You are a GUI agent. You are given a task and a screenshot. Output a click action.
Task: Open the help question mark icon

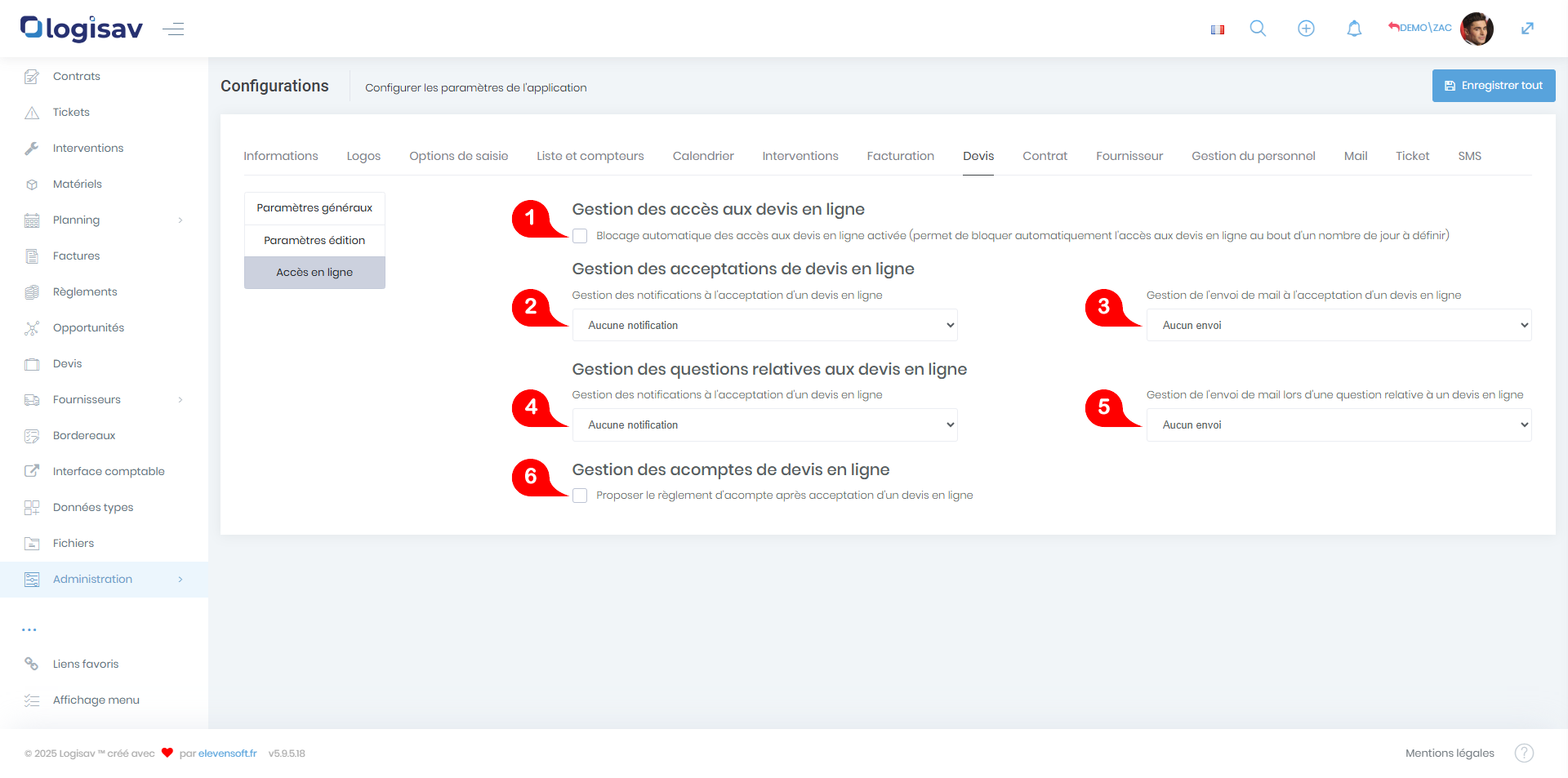[x=1524, y=753]
